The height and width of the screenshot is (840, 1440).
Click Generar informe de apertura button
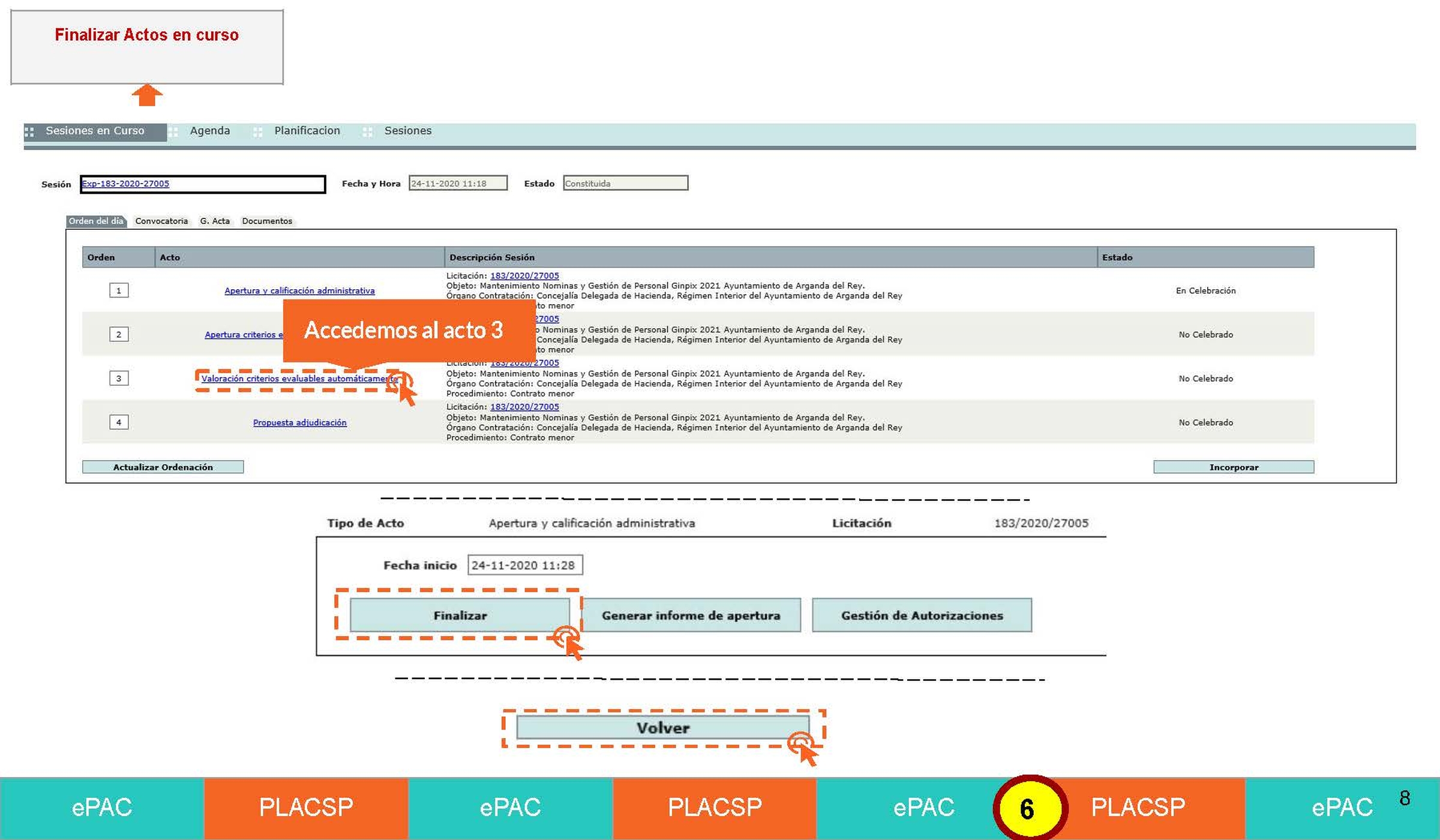pos(691,615)
